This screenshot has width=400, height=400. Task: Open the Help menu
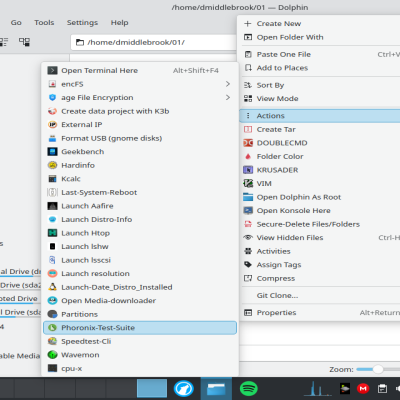point(119,23)
